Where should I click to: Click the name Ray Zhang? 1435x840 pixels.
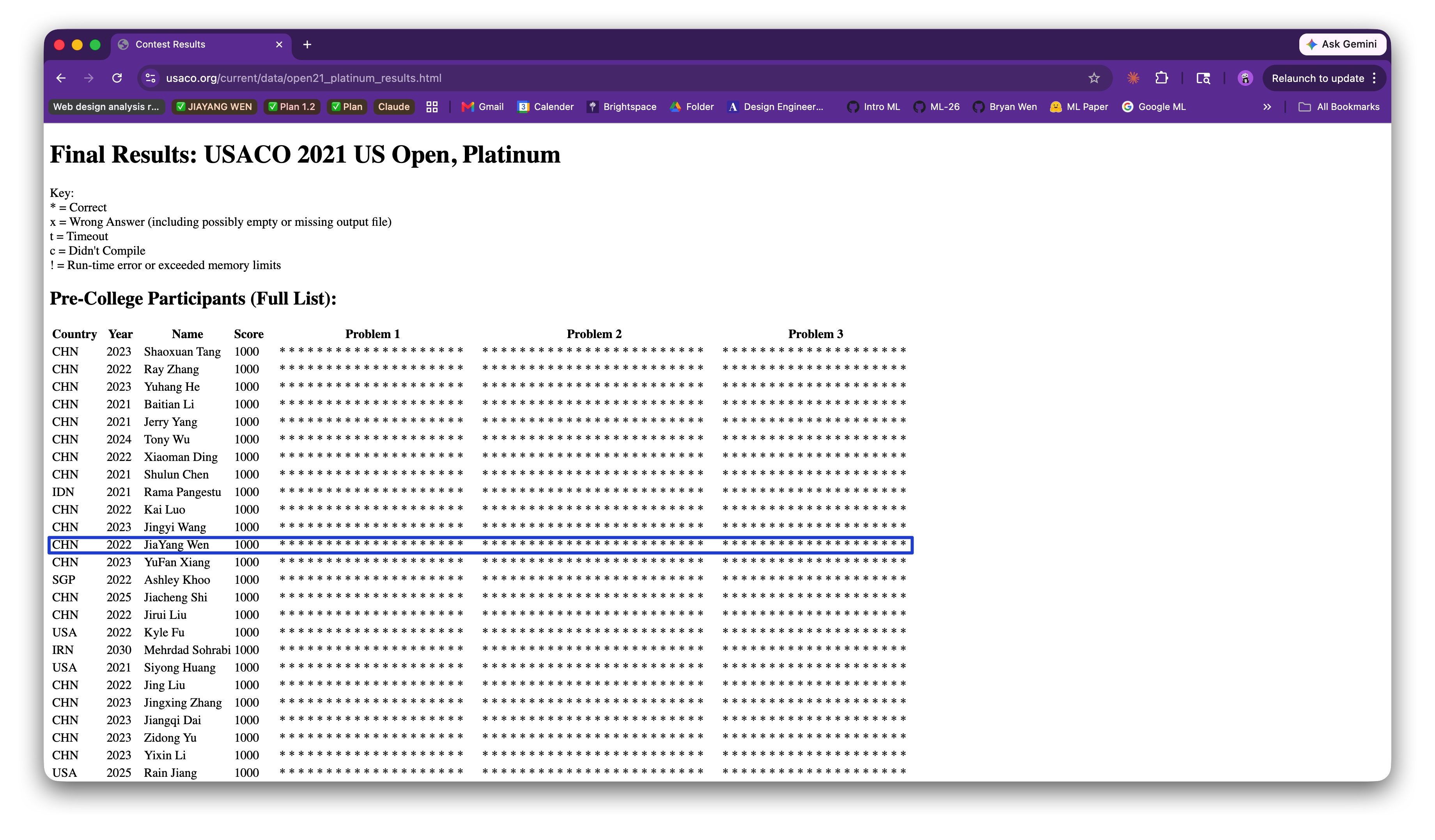pyautogui.click(x=172, y=369)
